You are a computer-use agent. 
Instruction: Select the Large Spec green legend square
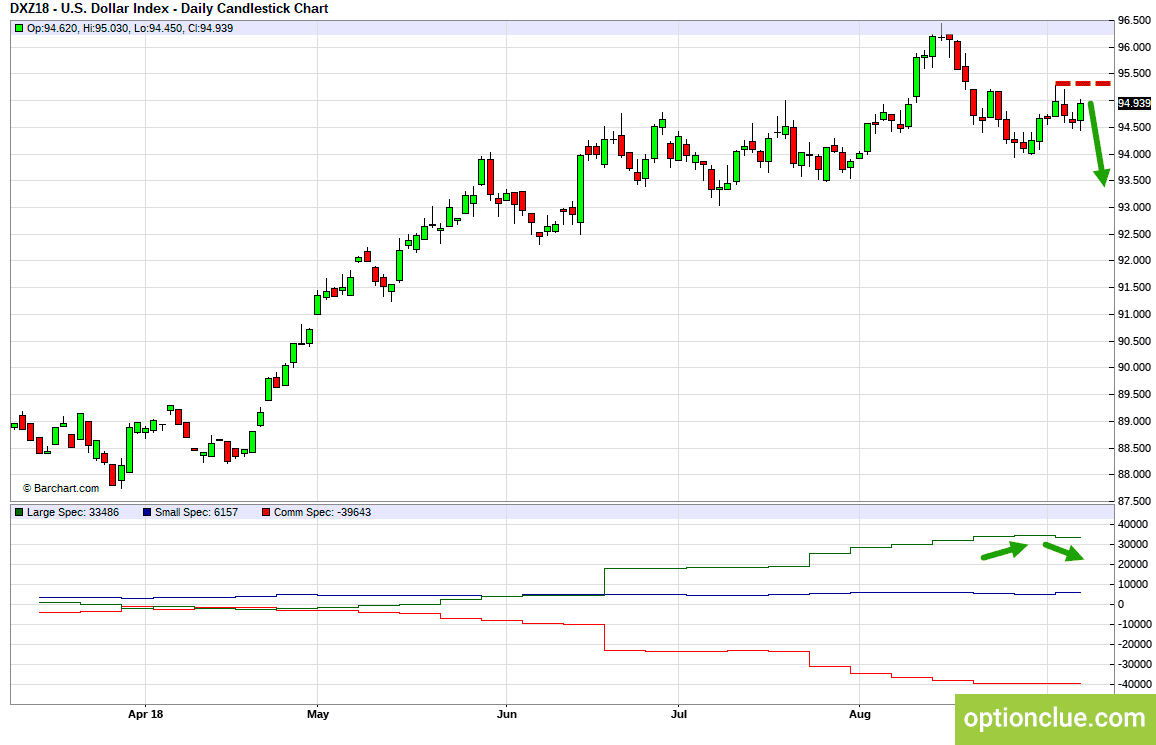[x=19, y=512]
